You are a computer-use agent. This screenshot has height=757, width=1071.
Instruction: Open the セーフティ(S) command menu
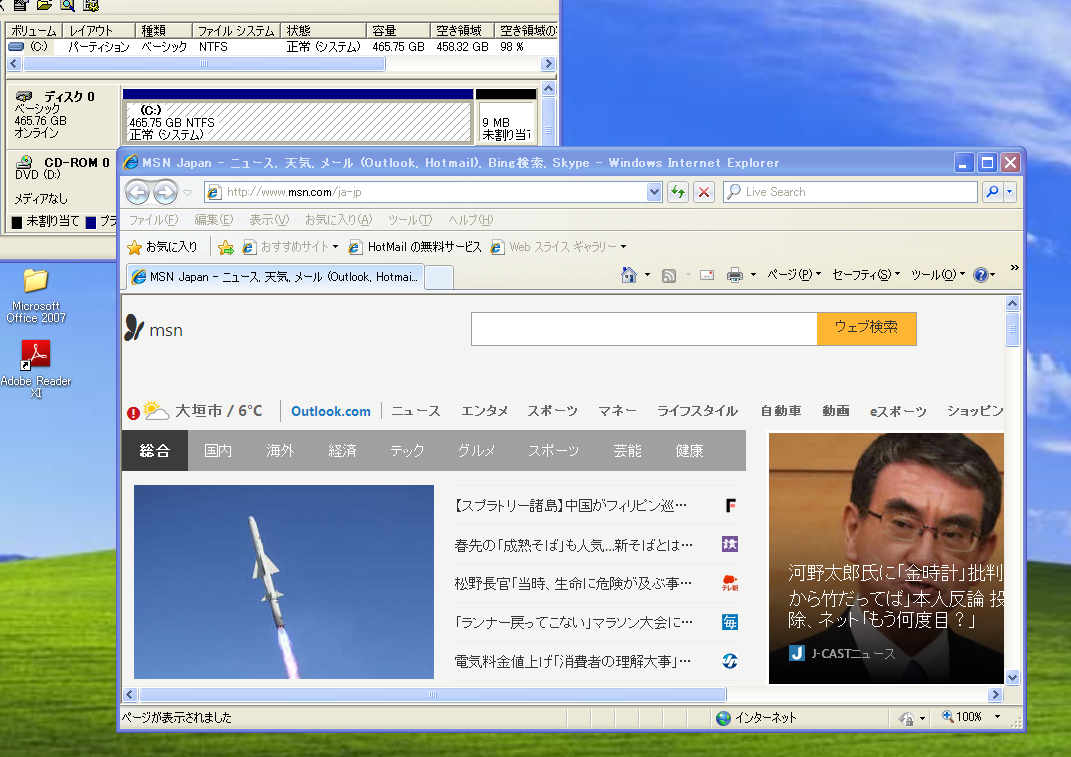pyautogui.click(x=866, y=275)
